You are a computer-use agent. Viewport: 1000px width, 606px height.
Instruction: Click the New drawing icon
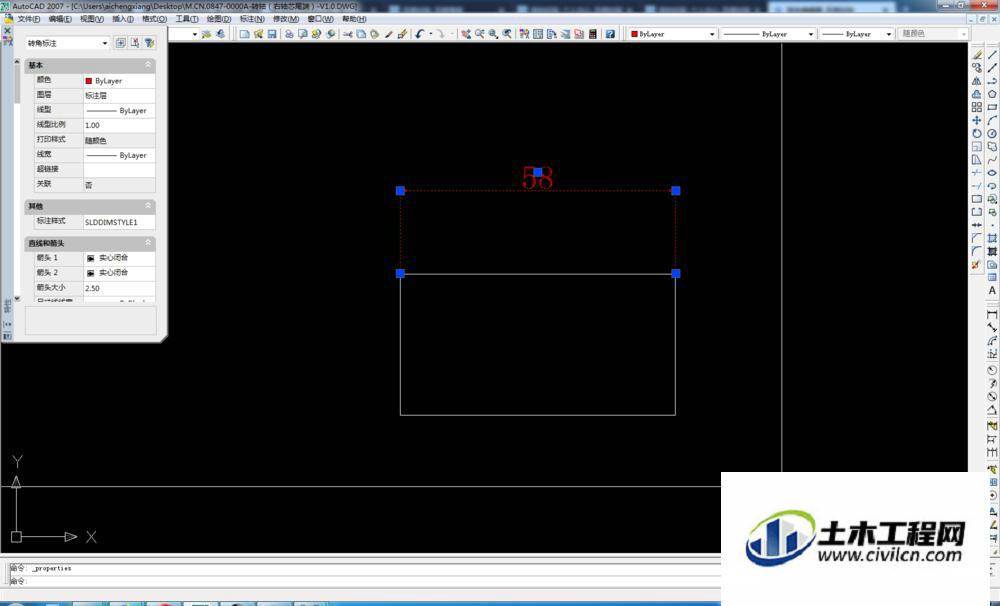[244, 34]
